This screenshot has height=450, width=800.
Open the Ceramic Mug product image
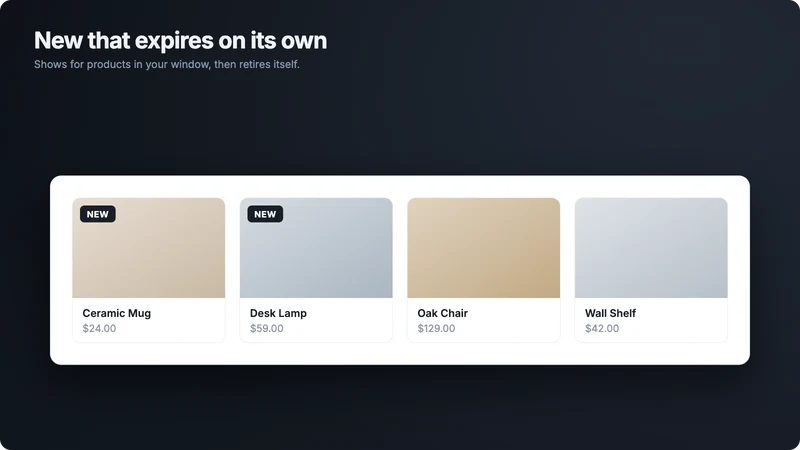click(148, 248)
